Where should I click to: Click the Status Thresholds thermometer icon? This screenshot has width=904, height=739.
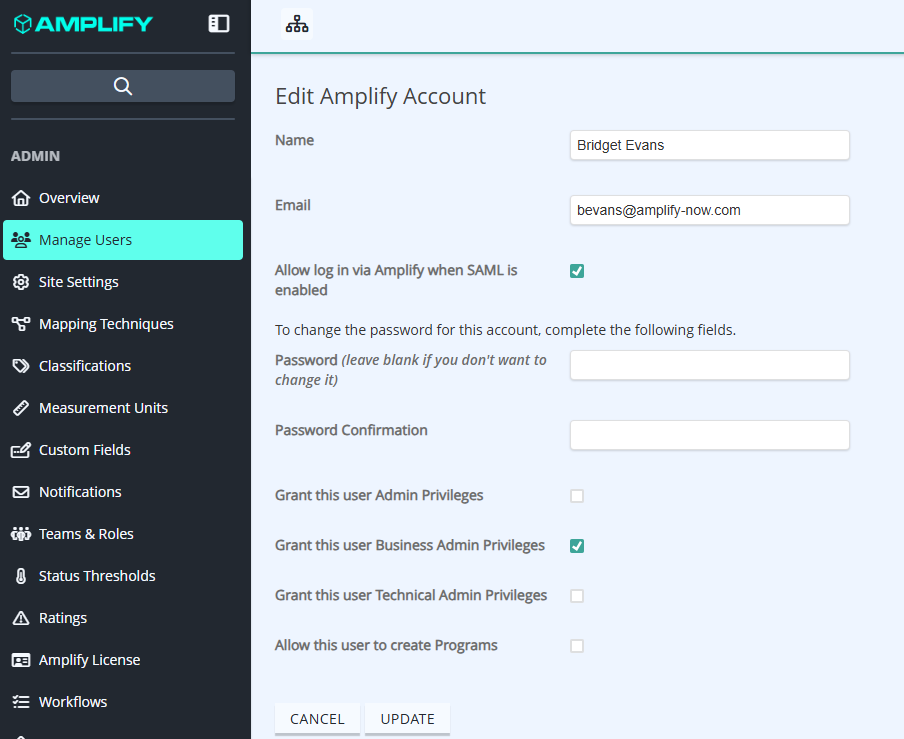(x=21, y=576)
